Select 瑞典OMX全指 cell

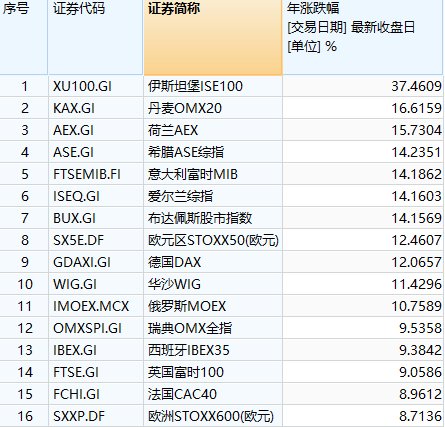tap(213, 328)
